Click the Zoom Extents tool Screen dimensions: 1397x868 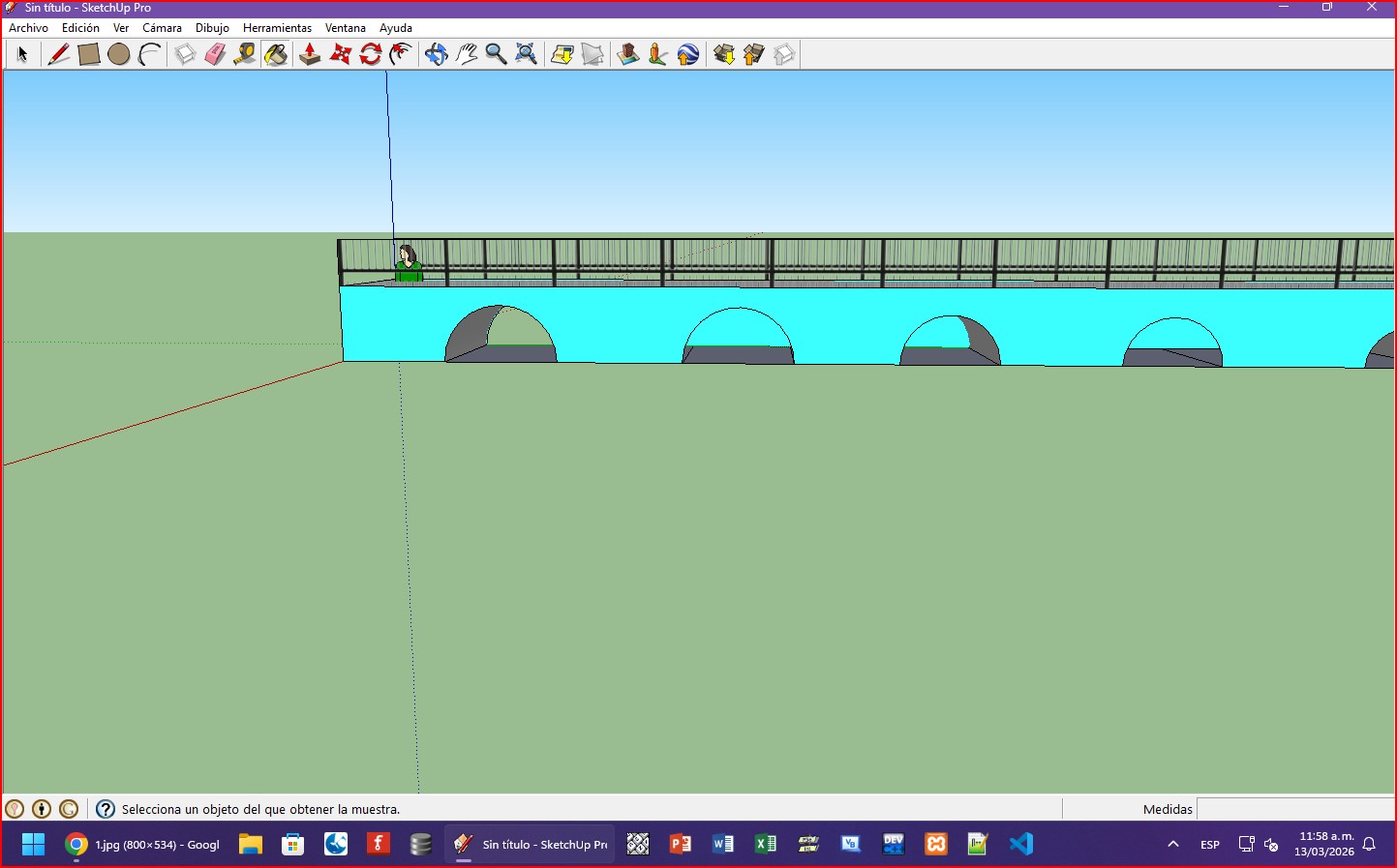tap(526, 54)
